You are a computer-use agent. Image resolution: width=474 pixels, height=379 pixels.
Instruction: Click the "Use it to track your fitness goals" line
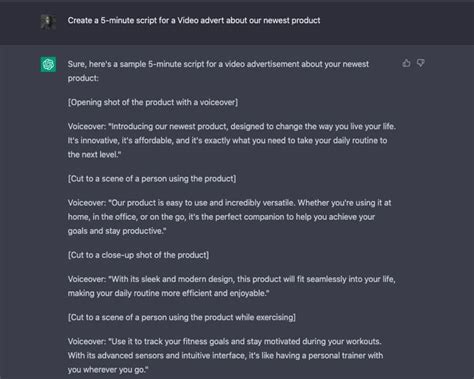coord(224,342)
